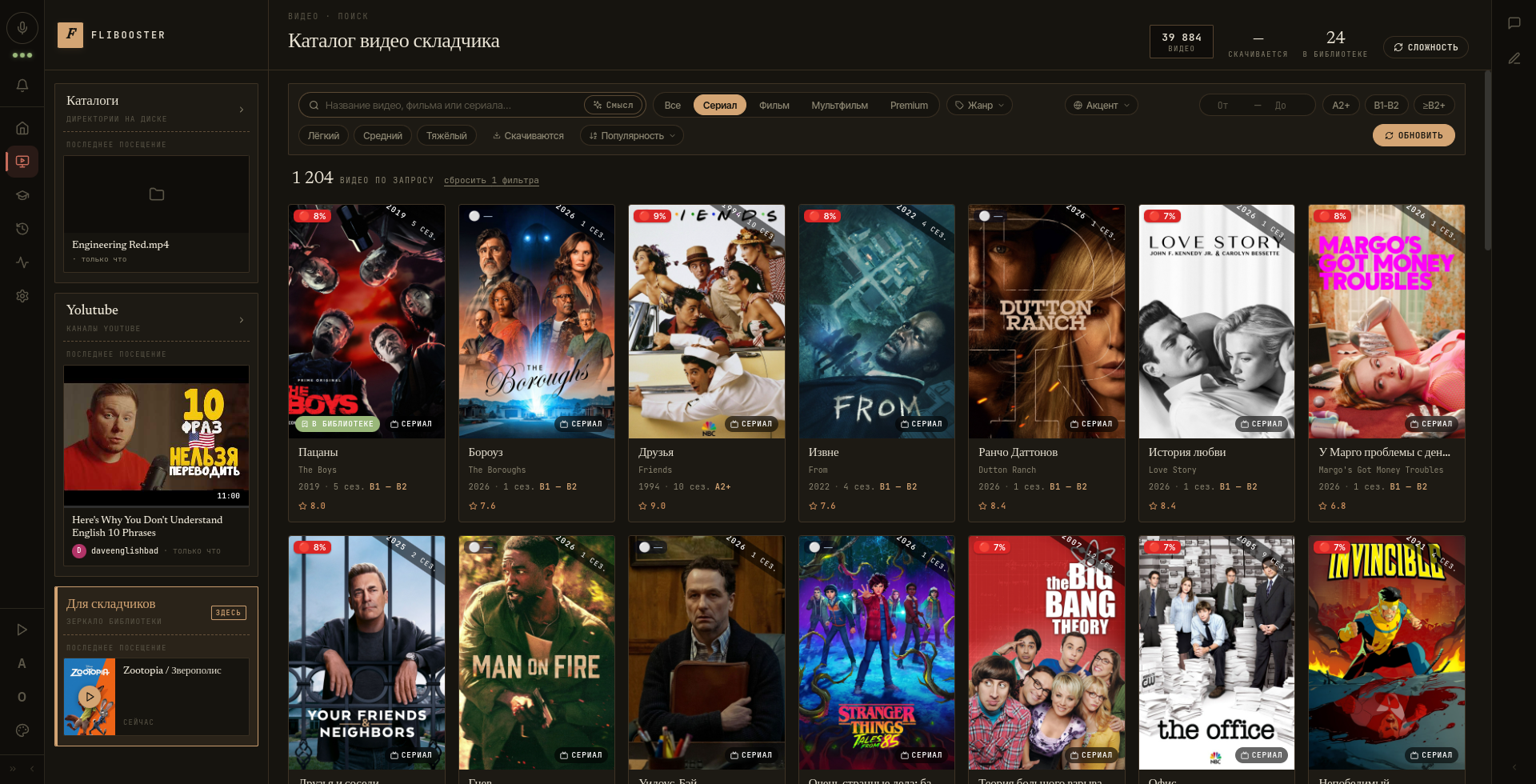This screenshot has height=784, width=1536.
Task: Toggle the Средний difficulty filter
Action: coord(382,136)
